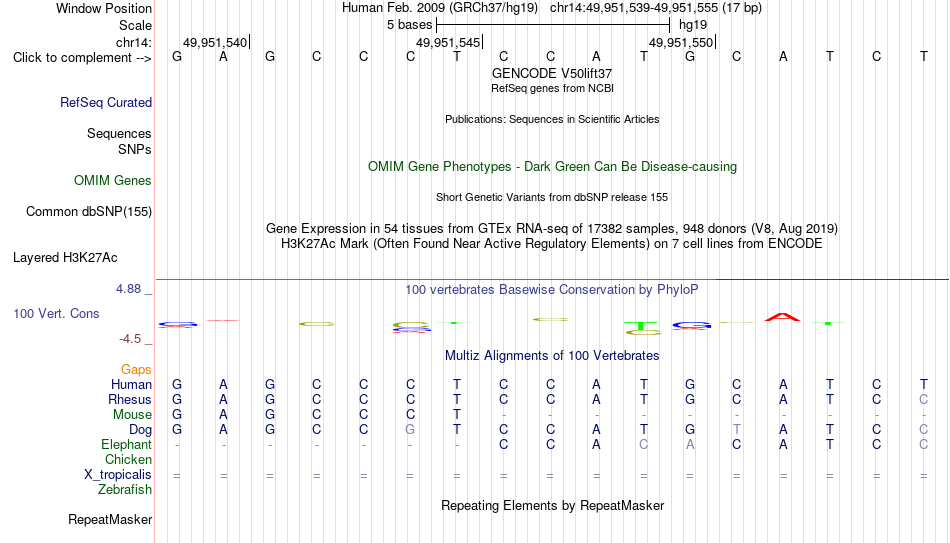This screenshot has width=950, height=543.
Task: Select the Mouse species row label
Action: pos(132,415)
